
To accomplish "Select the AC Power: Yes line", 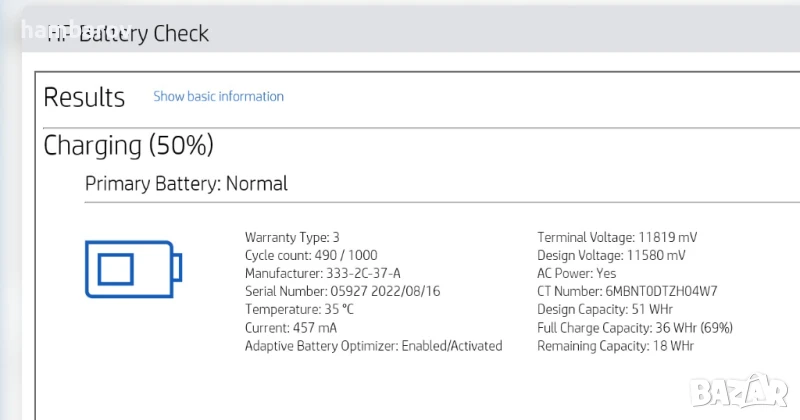I will coord(577,274).
